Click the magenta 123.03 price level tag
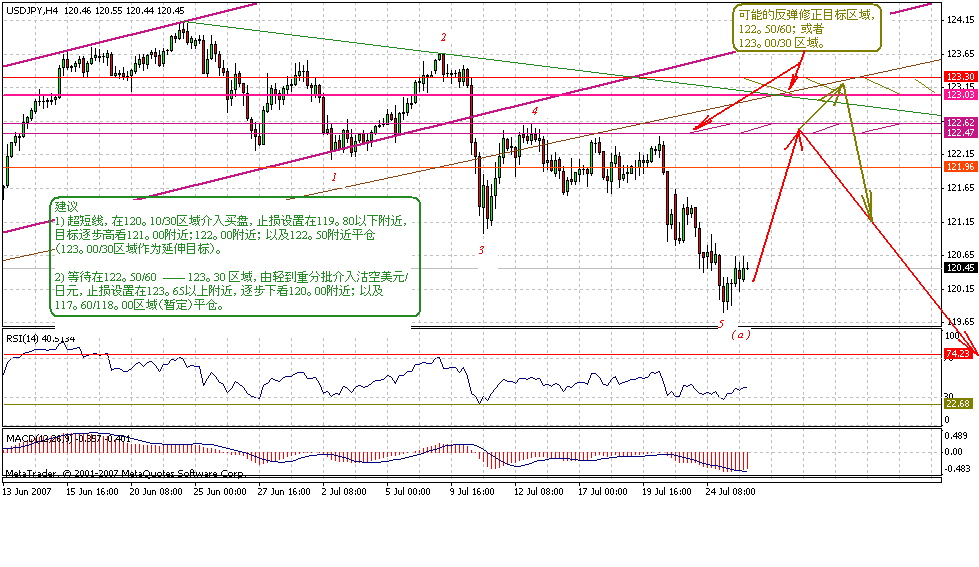Screen dimensions: 979x567 tap(960, 94)
